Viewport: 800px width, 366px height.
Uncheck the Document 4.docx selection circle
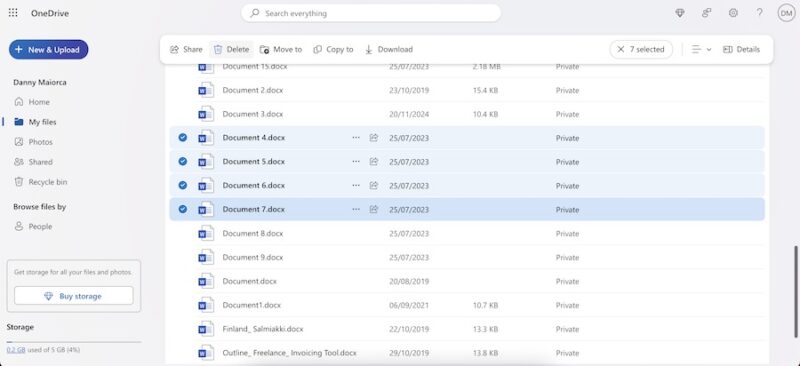coord(183,137)
